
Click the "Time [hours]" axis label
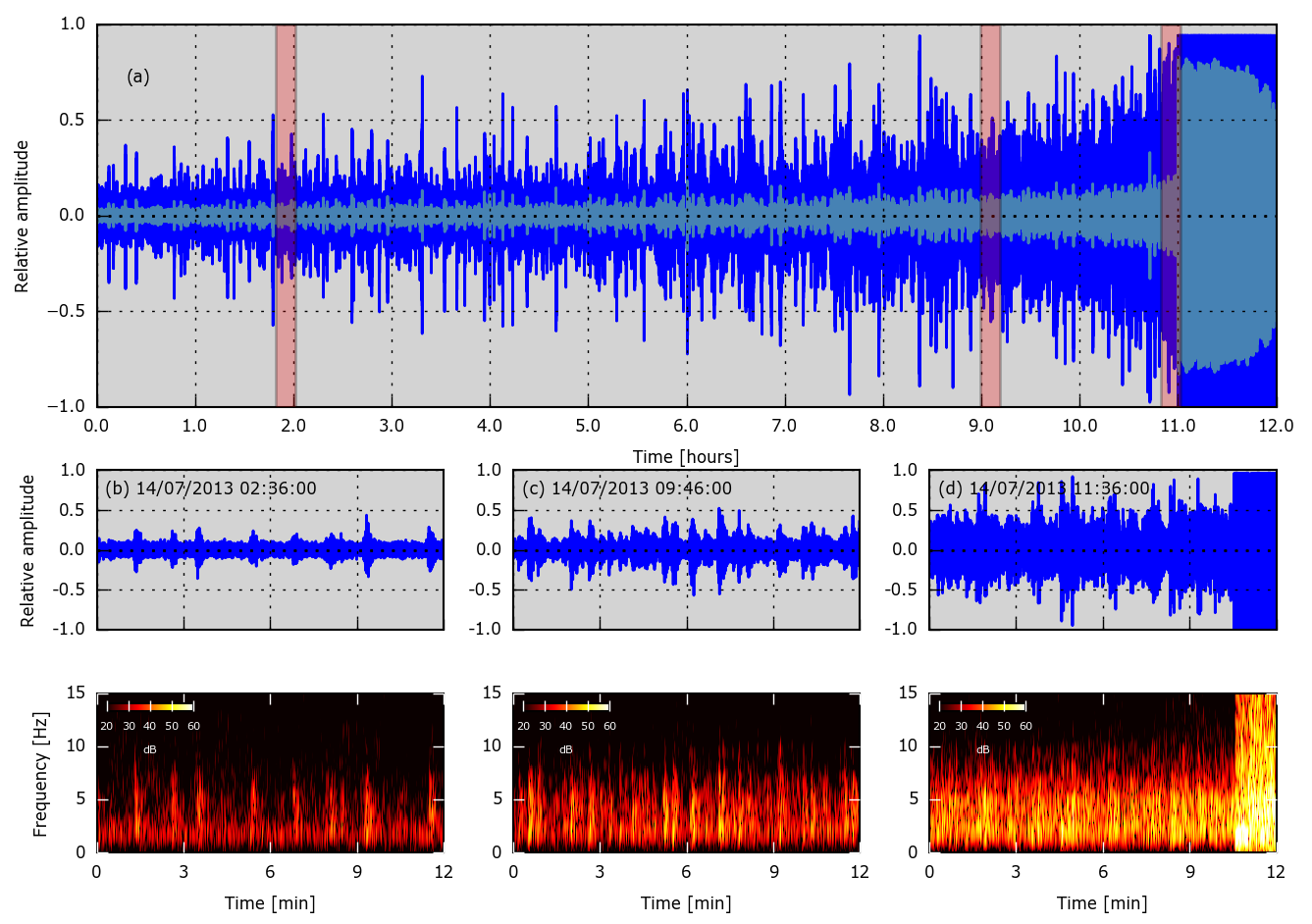coord(685,457)
